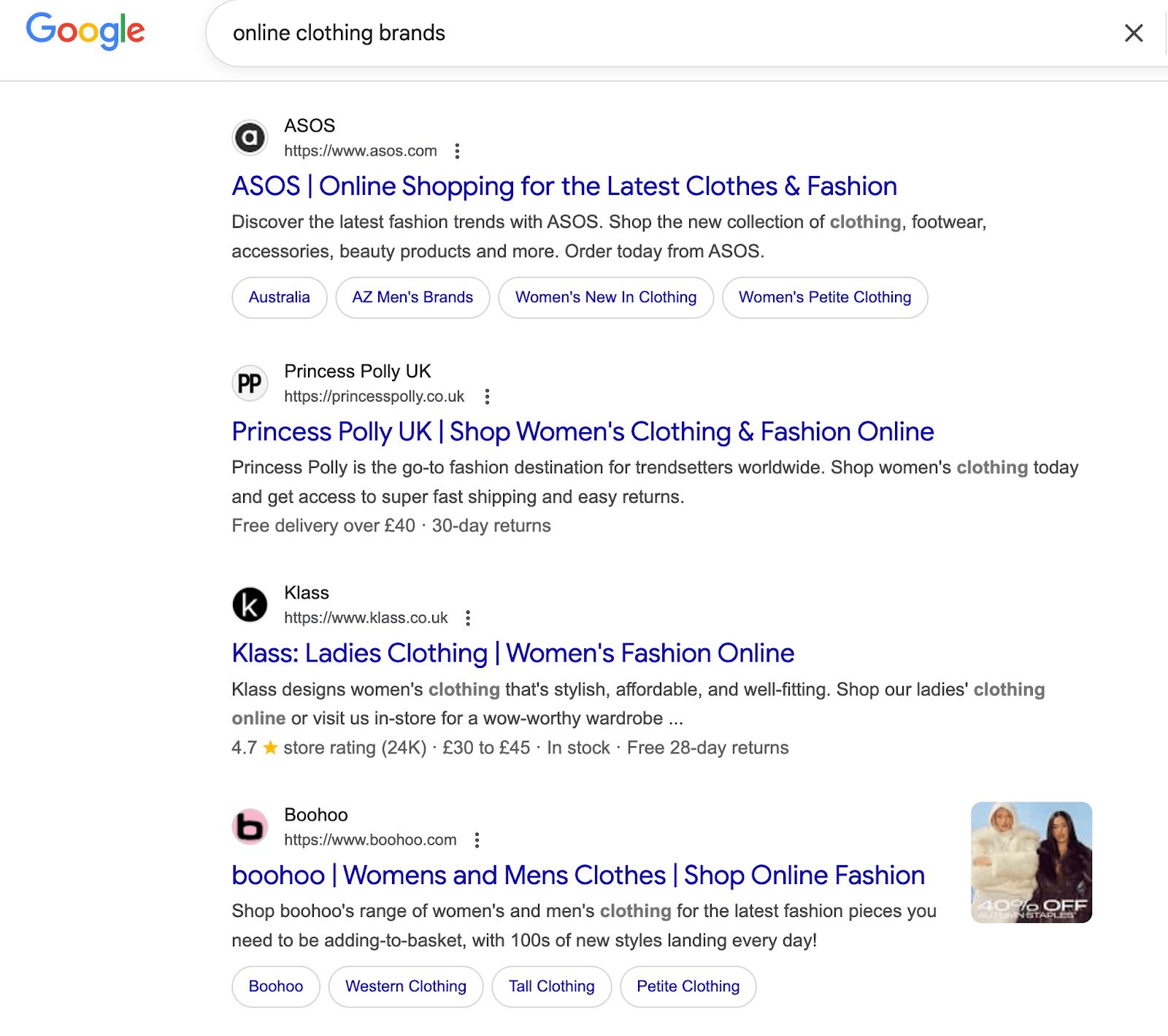Click the ASOS circular favicon

click(x=250, y=137)
